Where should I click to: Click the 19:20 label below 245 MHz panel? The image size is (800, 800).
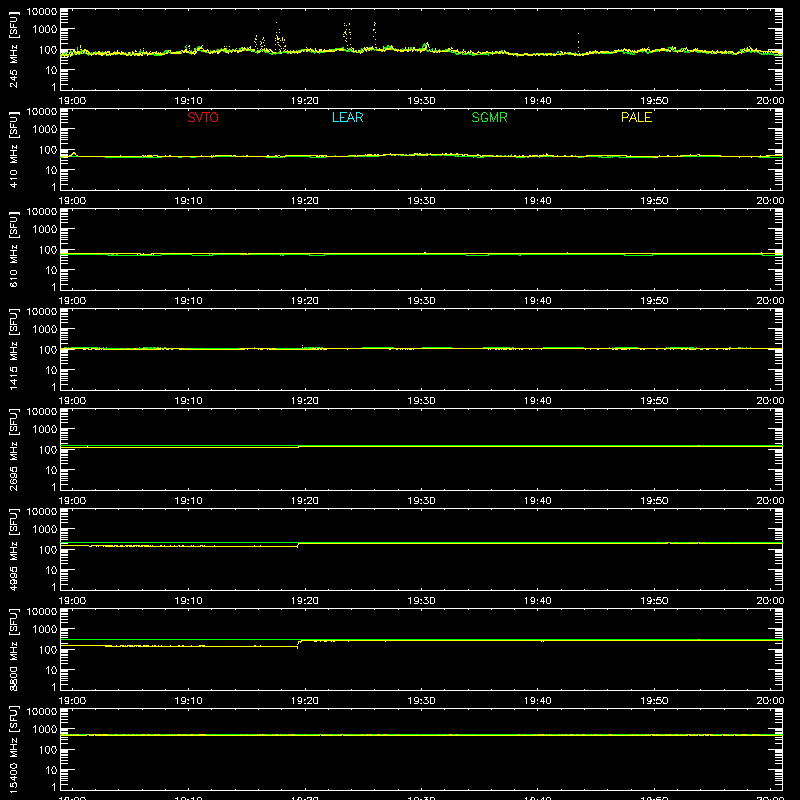305,101
